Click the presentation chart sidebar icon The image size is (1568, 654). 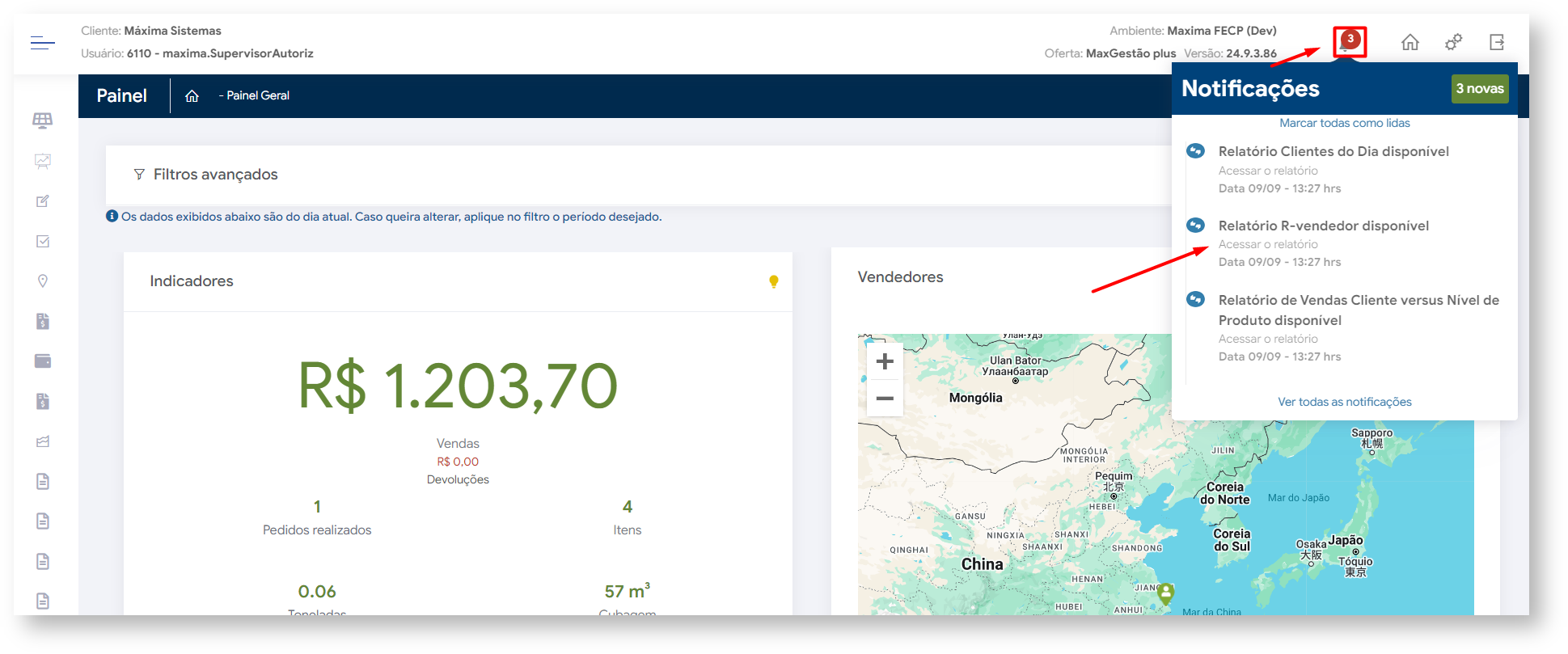pyautogui.click(x=43, y=161)
